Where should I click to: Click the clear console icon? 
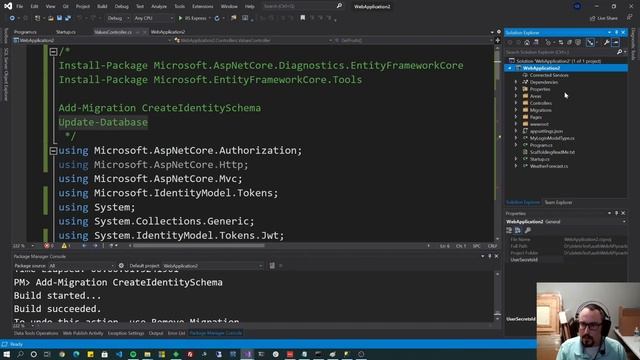pos(272,266)
